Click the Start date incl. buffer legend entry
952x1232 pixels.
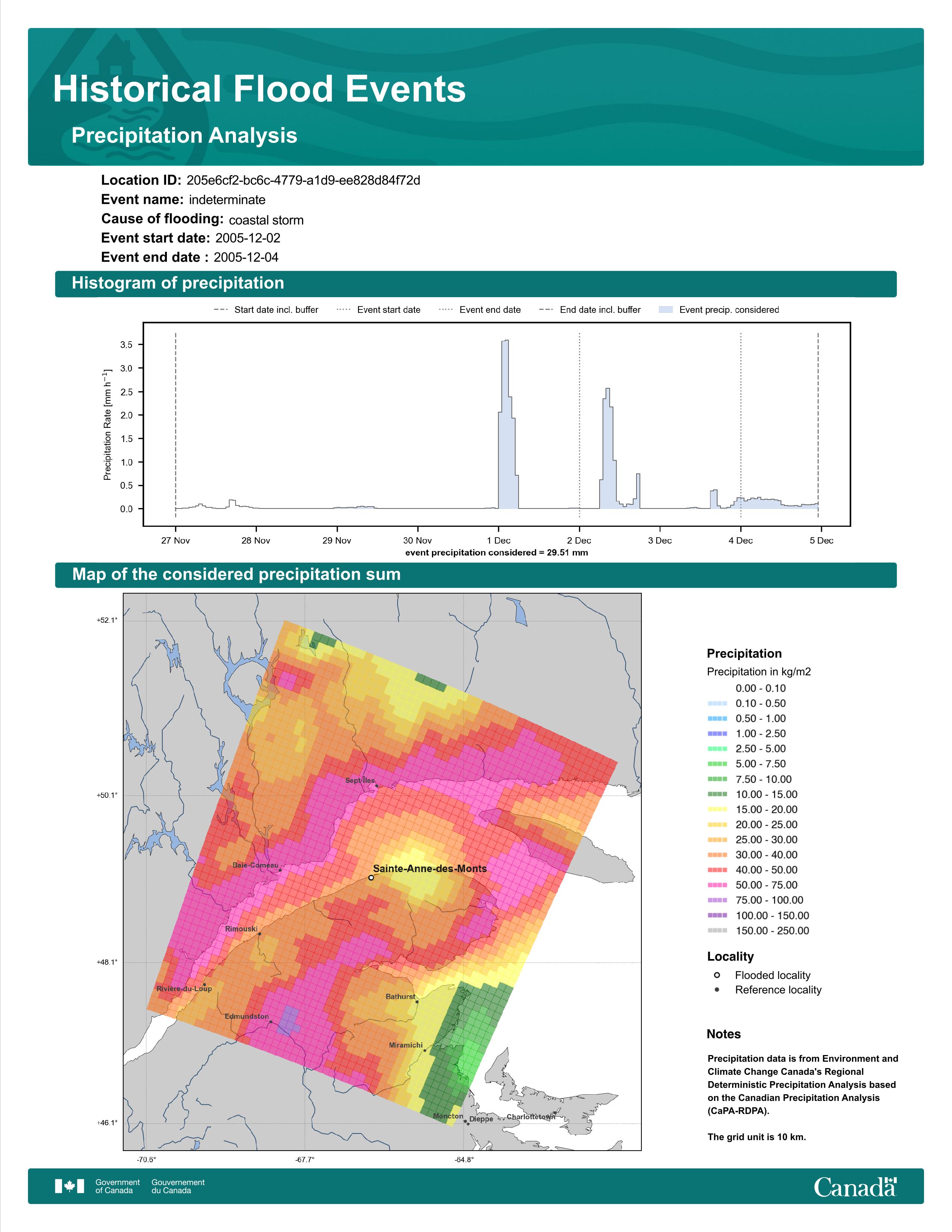[x=266, y=310]
